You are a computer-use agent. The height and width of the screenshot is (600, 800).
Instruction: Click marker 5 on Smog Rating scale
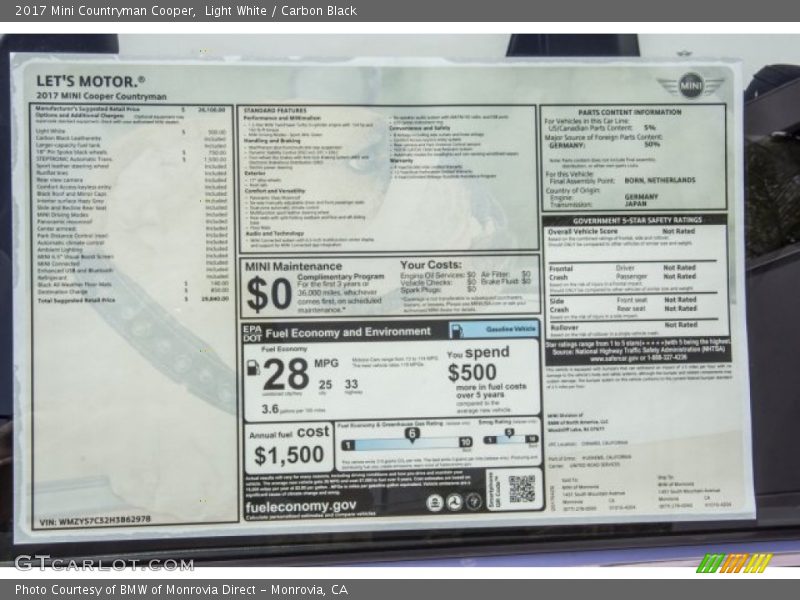[x=509, y=433]
